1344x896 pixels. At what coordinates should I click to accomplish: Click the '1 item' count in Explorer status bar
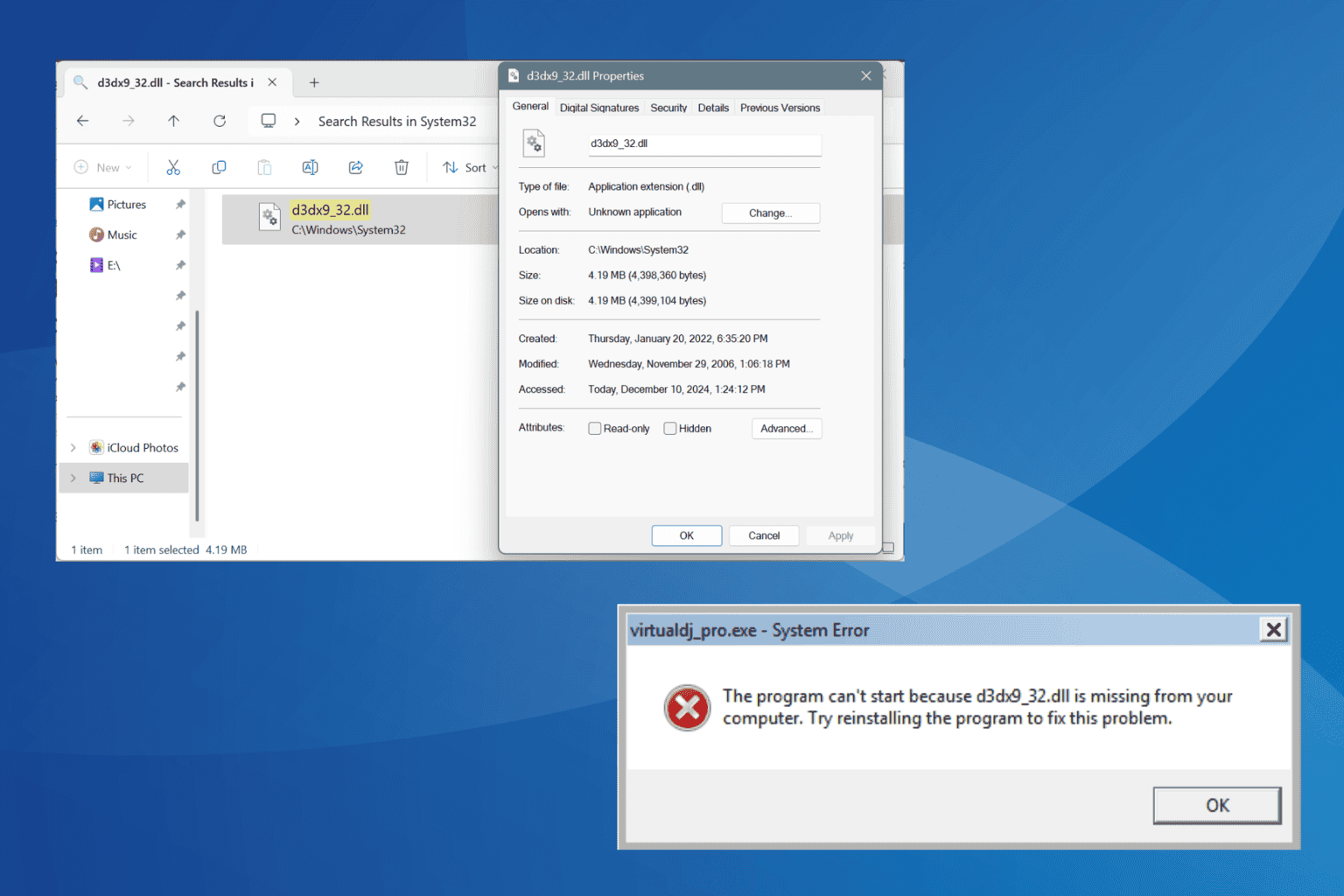click(87, 549)
